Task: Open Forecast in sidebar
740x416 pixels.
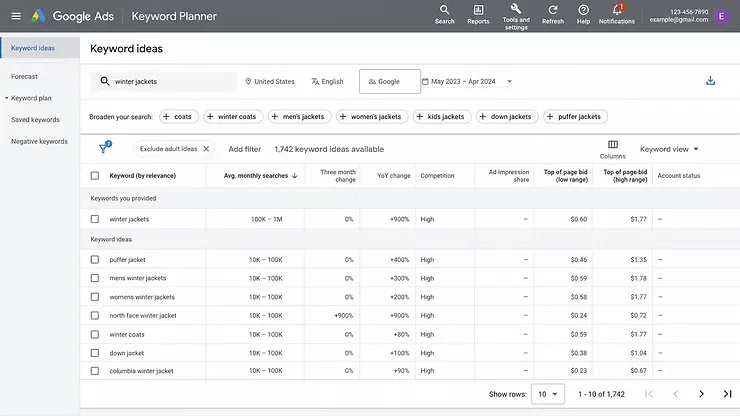Action: point(24,76)
